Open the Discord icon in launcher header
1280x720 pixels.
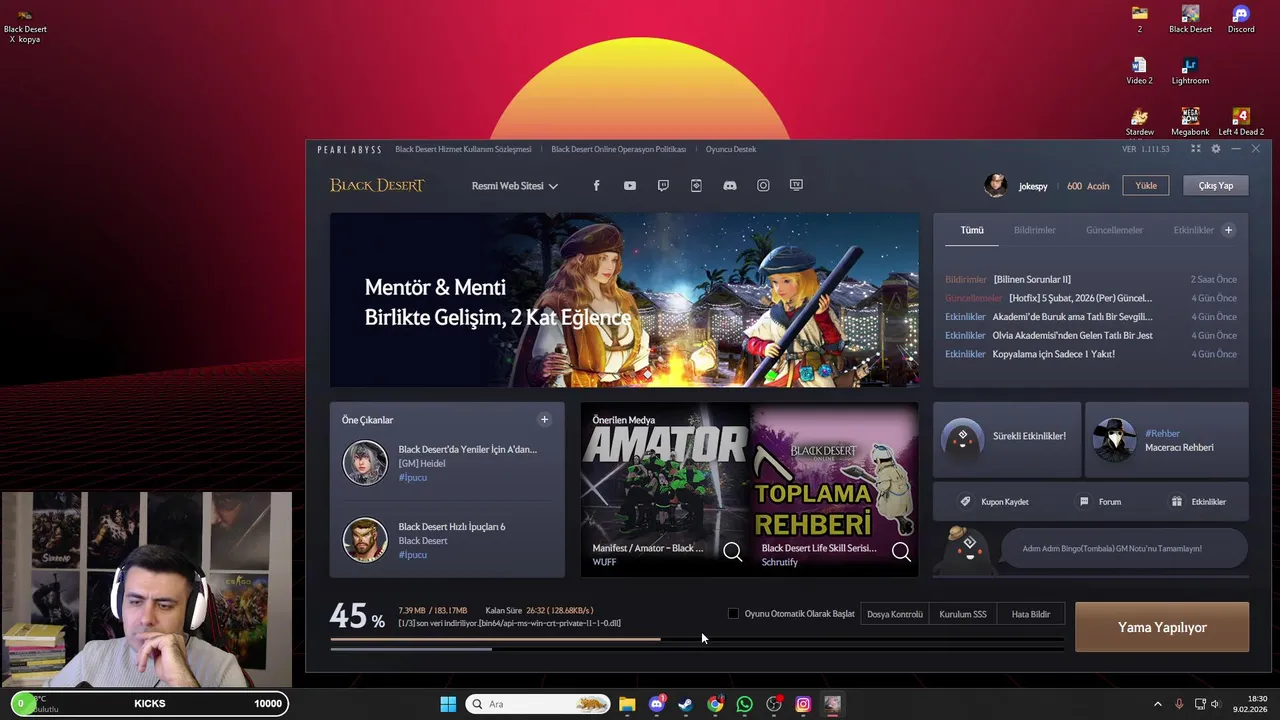point(730,185)
